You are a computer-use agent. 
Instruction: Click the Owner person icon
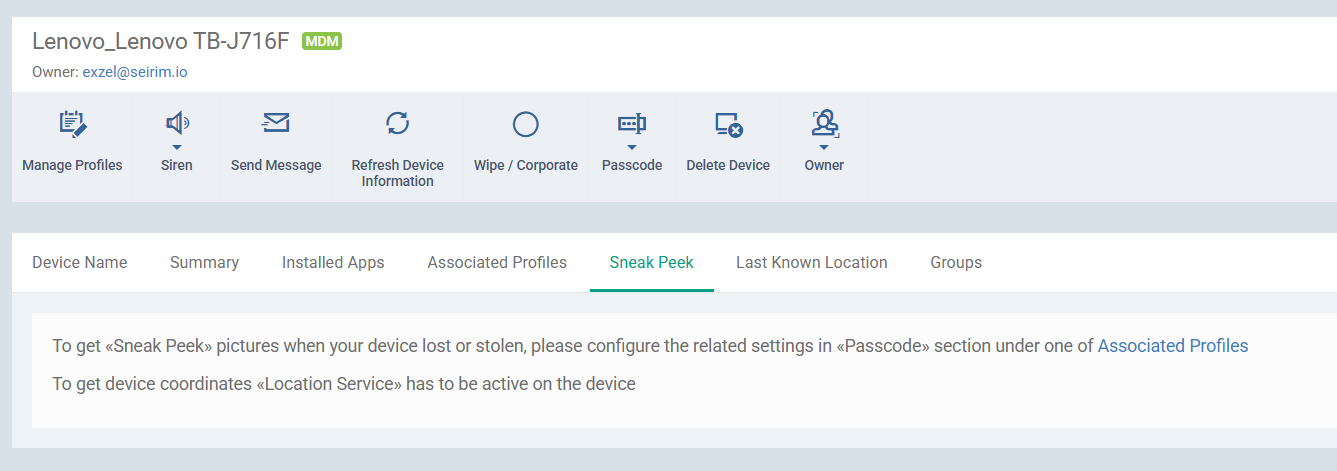coord(824,123)
